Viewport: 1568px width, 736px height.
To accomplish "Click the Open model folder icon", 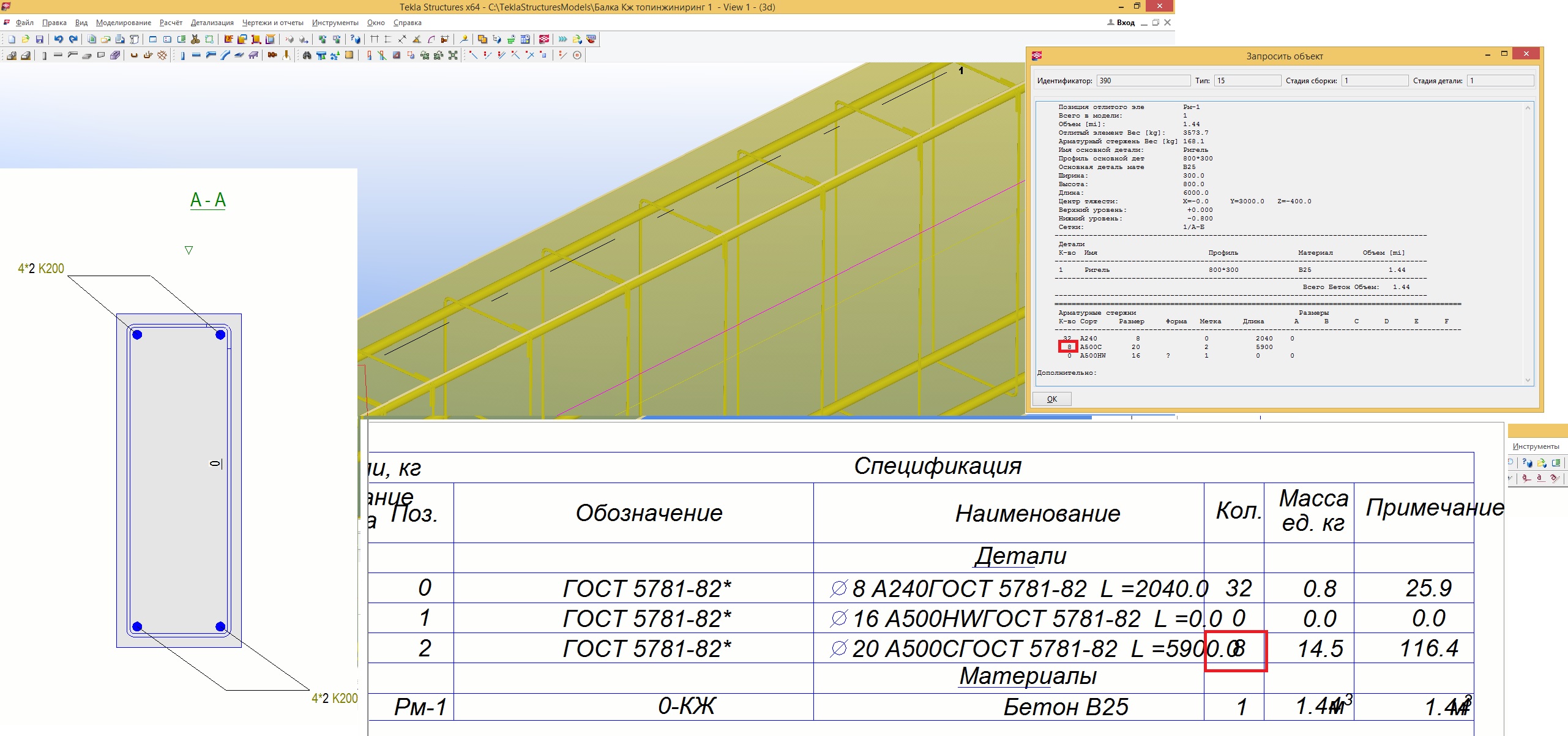I will tap(26, 39).
